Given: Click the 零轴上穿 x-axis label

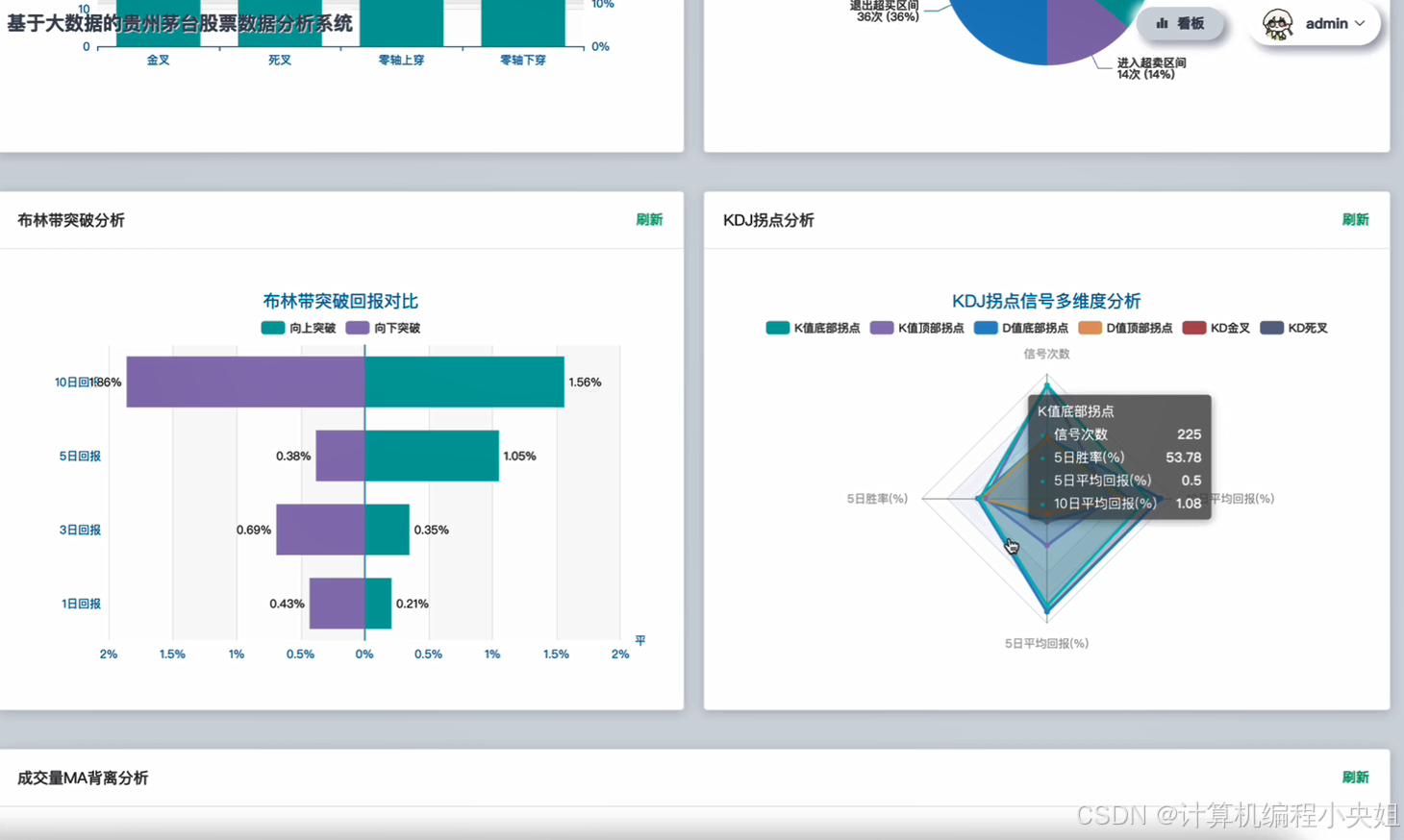Looking at the screenshot, I should 401,61.
